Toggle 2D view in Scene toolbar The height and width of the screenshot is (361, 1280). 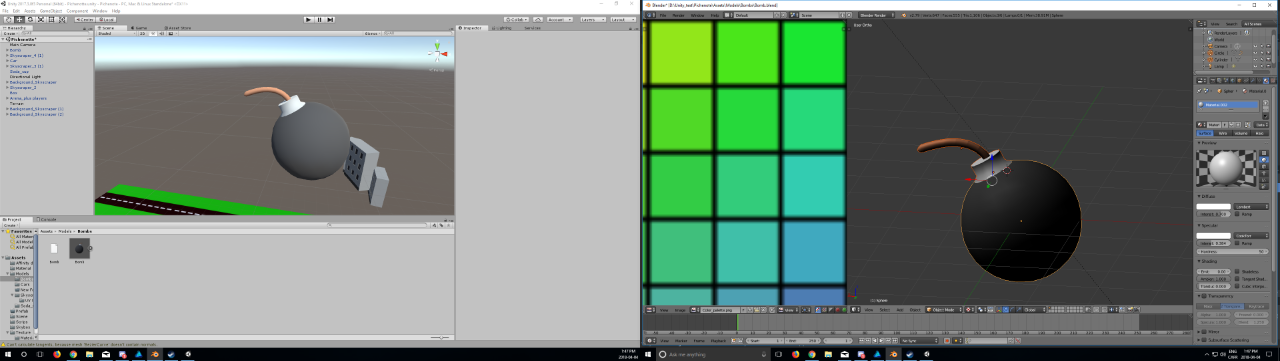pyautogui.click(x=143, y=33)
